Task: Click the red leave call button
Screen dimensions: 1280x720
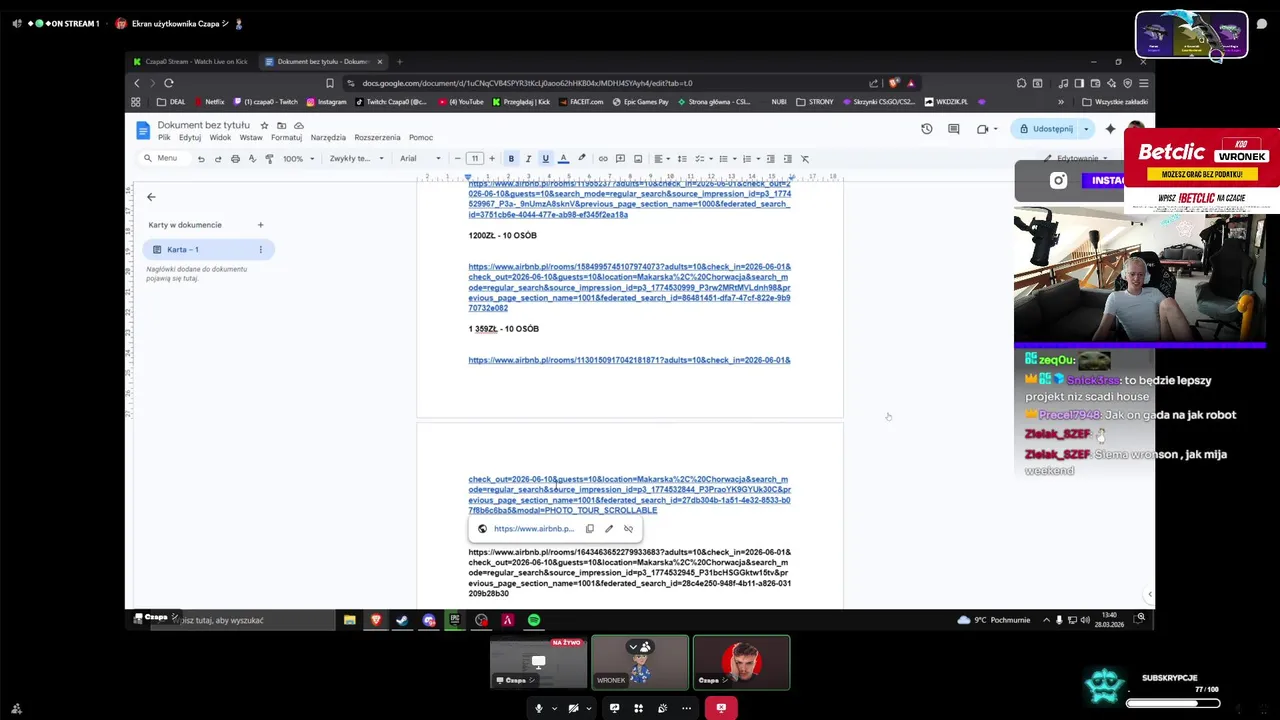Action: 721,708
